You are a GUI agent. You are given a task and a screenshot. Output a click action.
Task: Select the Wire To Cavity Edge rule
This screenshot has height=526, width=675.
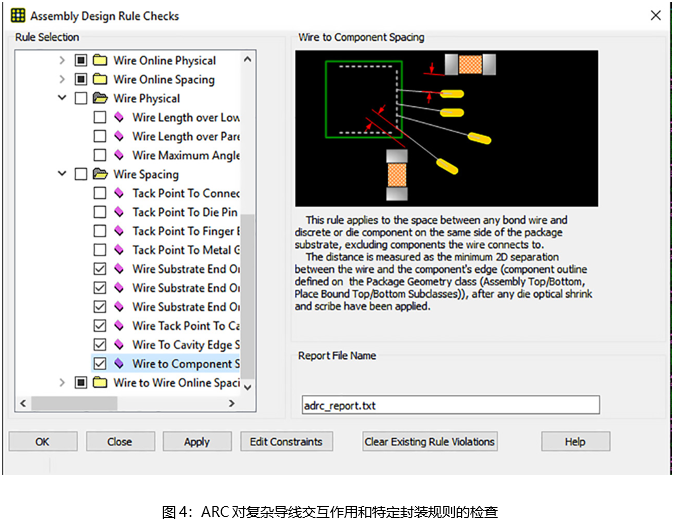pos(186,345)
